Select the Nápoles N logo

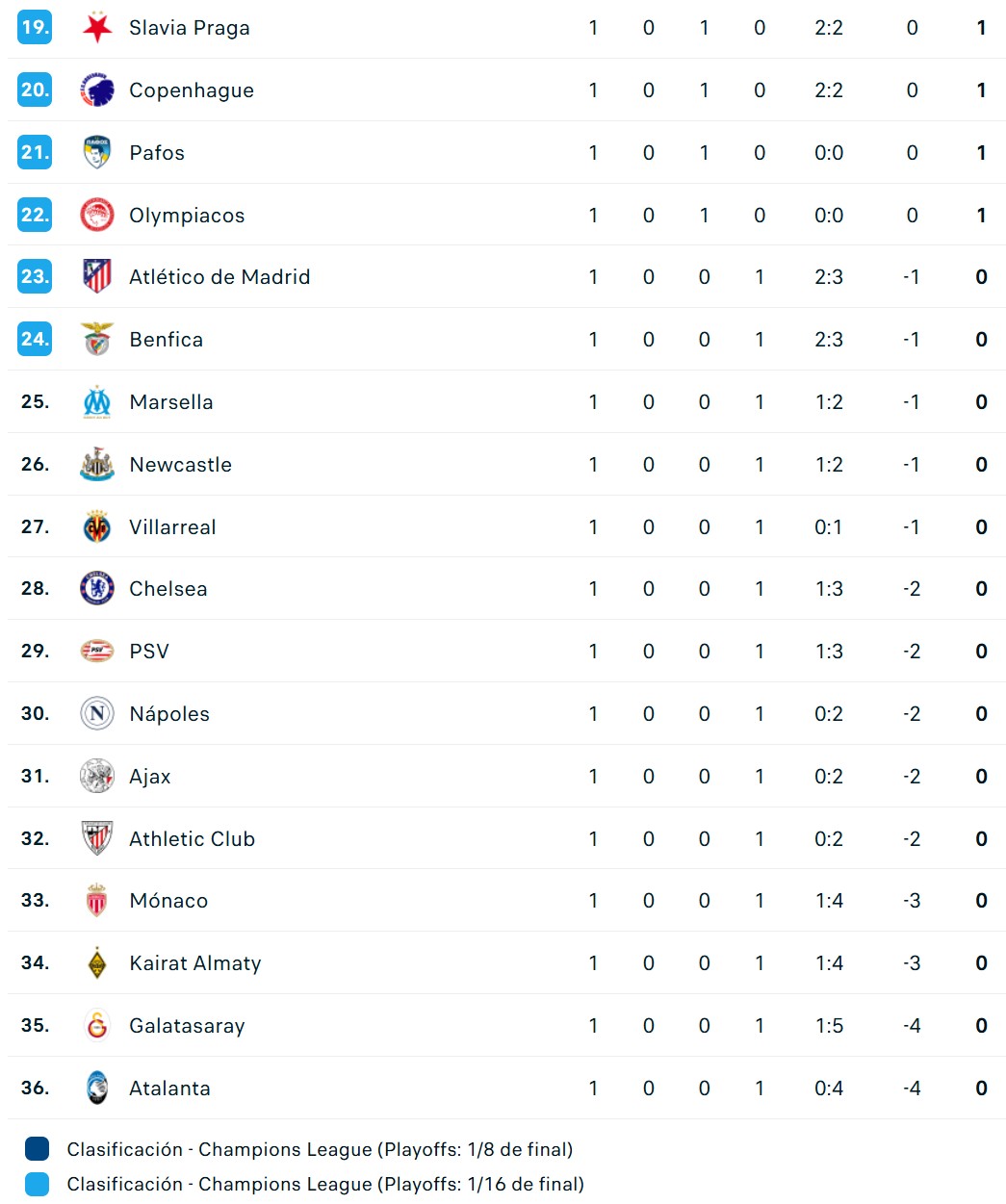[96, 714]
